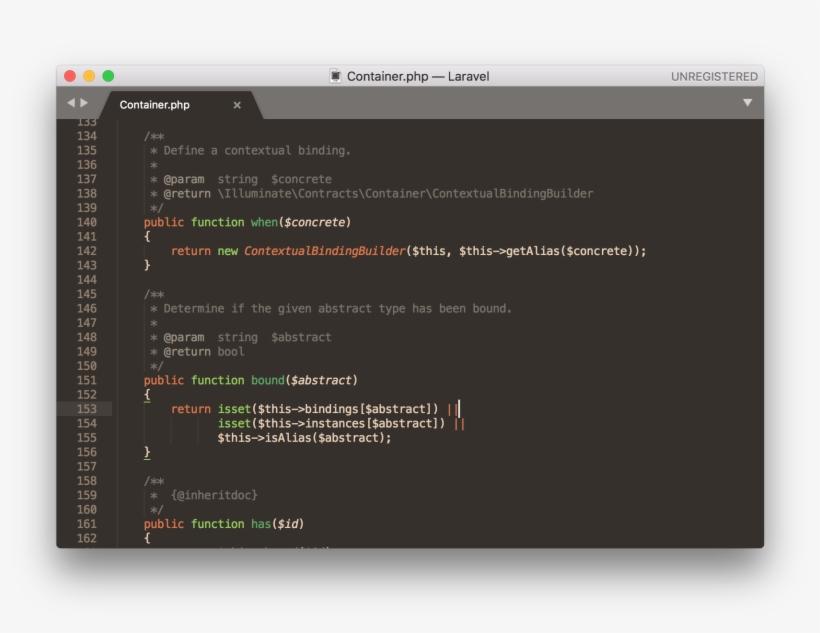Click the green zoom button

106,75
